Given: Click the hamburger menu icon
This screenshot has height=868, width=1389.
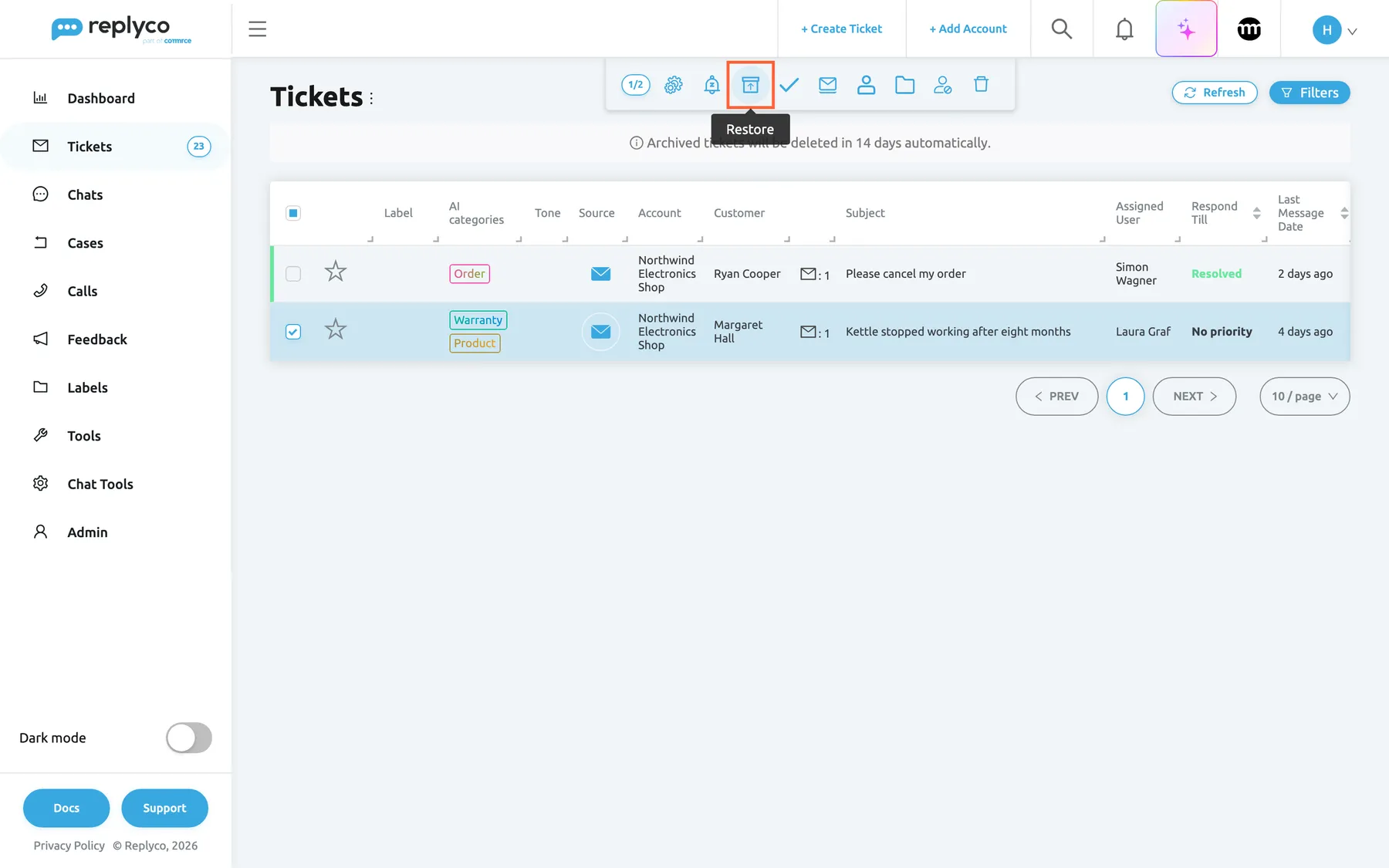Looking at the screenshot, I should 258,29.
